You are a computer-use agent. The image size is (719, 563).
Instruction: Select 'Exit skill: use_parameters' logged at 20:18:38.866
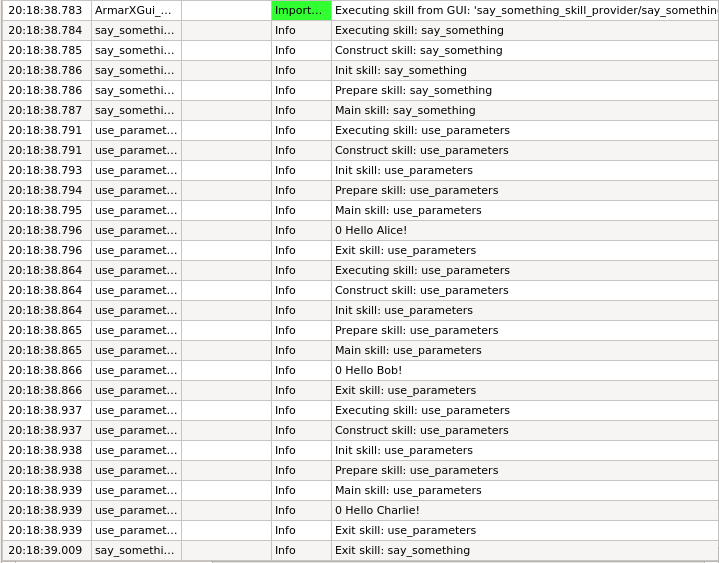point(405,390)
